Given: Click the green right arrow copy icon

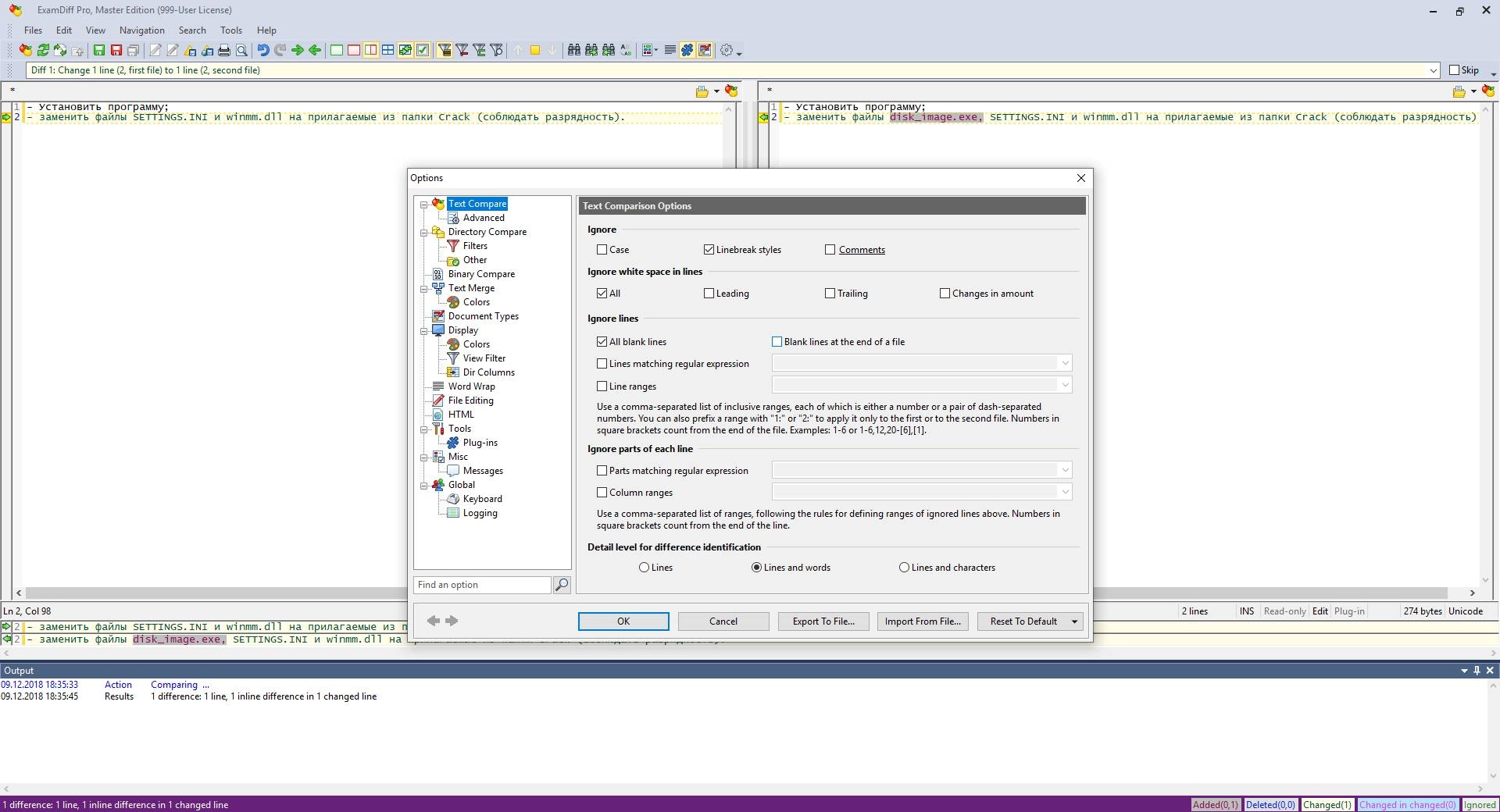Looking at the screenshot, I should 298,50.
